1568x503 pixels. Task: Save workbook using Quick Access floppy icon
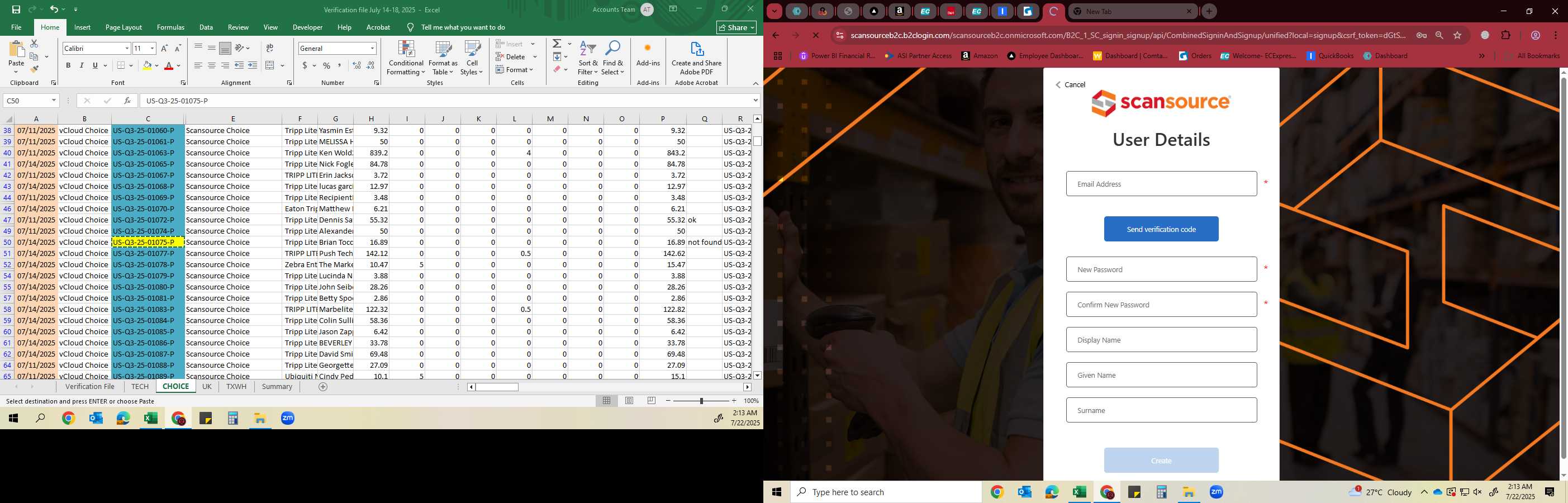click(x=16, y=9)
